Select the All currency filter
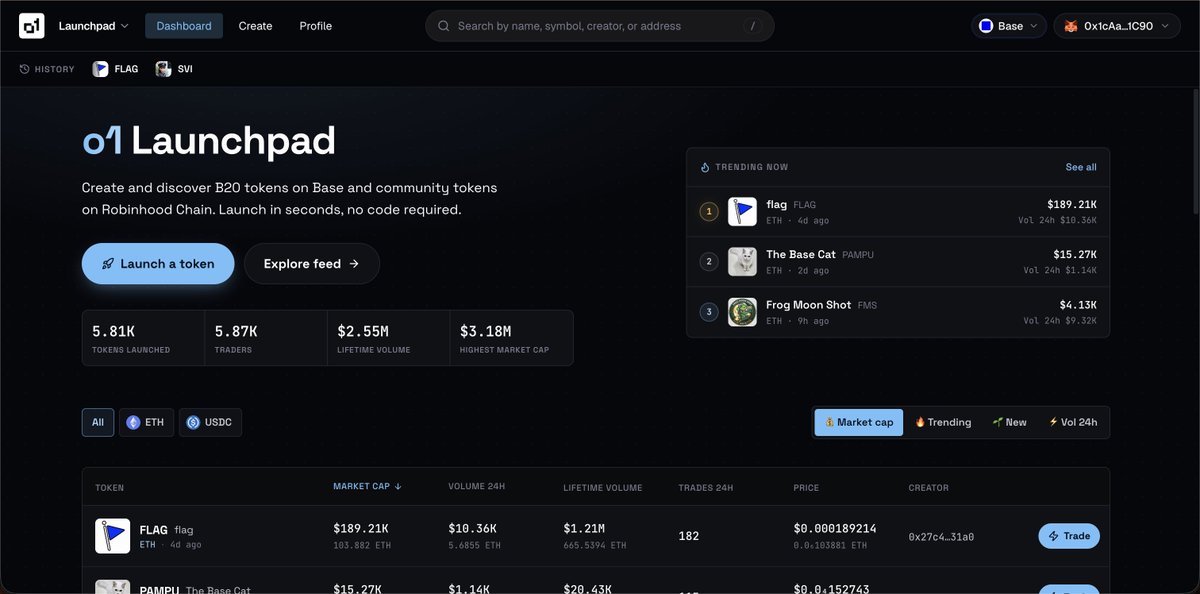1200x594 pixels. pos(98,422)
